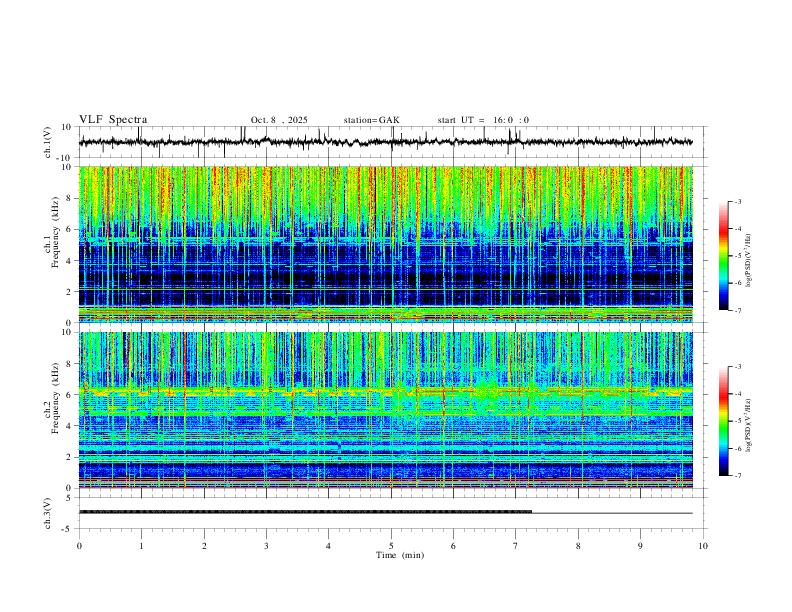
Task: Click time axis tick label '3'
Action: (x=266, y=546)
